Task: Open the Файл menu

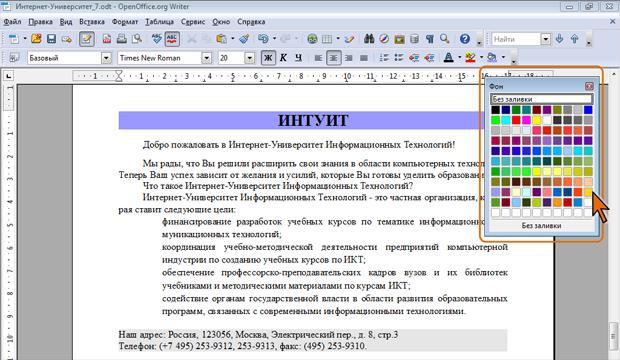Action: click(x=13, y=22)
